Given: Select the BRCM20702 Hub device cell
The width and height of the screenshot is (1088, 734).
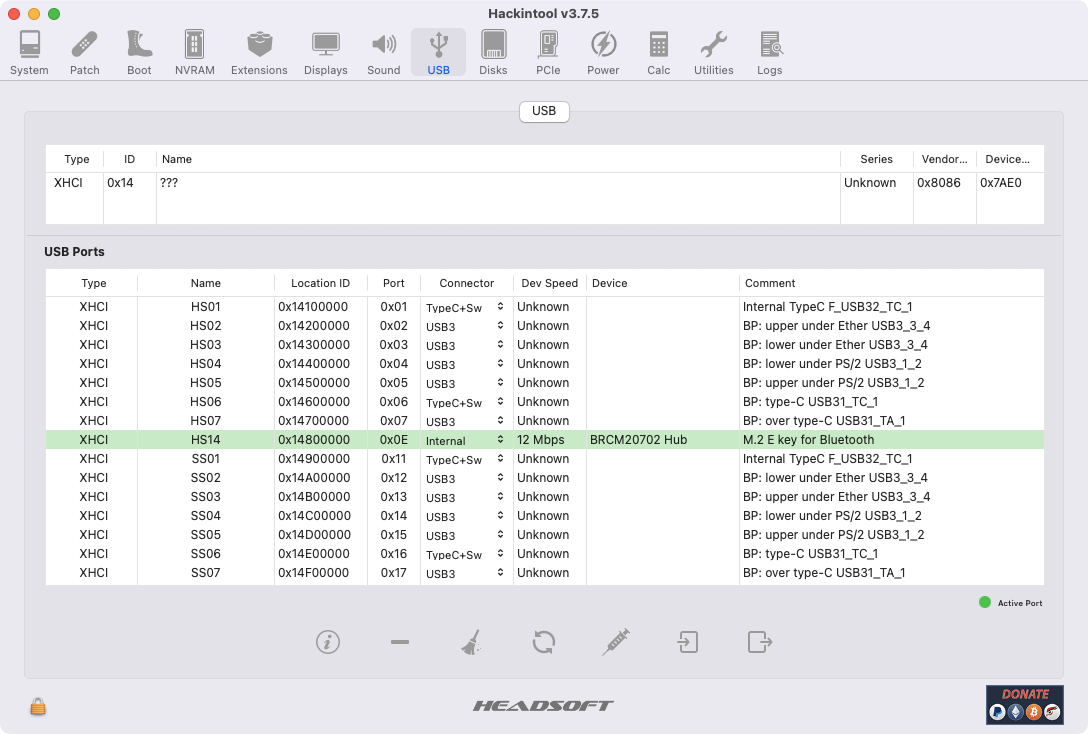Looking at the screenshot, I should pyautogui.click(x=638, y=440).
